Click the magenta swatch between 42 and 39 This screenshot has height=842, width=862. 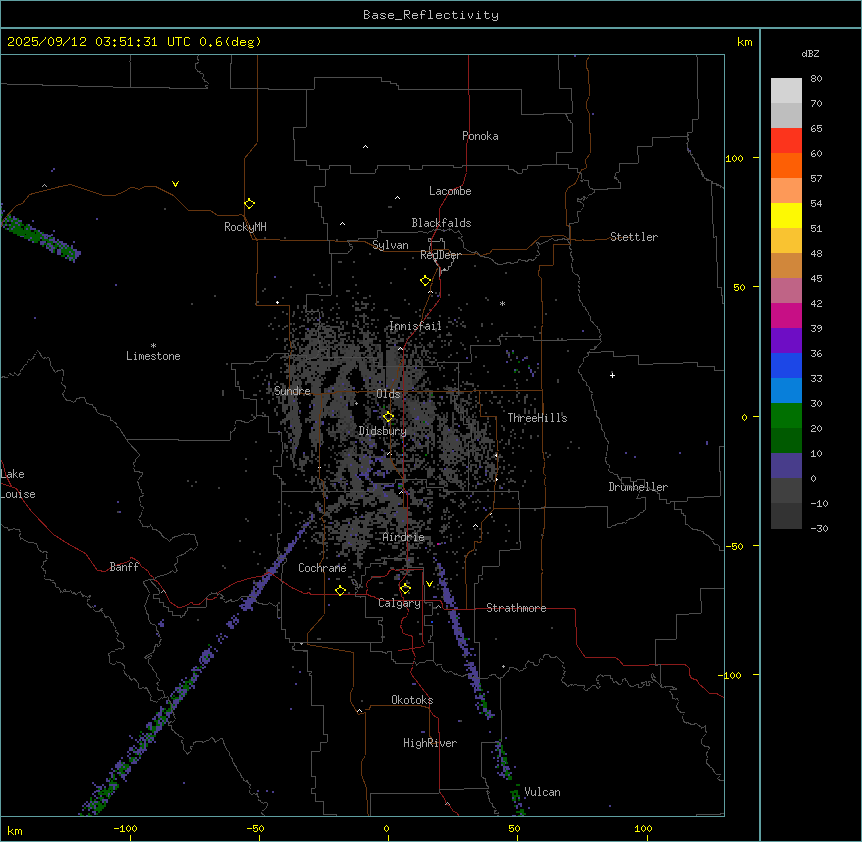(x=786, y=316)
